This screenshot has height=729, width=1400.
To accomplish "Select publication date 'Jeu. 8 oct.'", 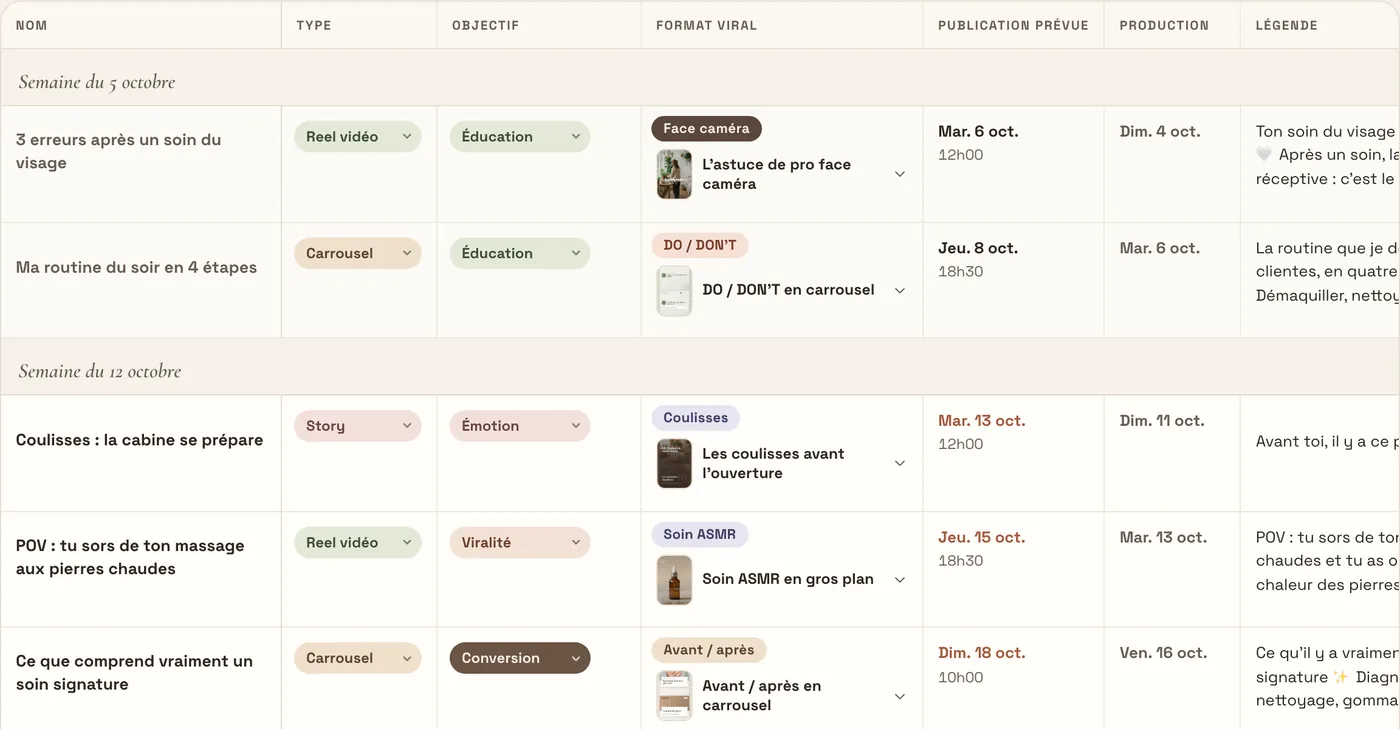I will click(x=978, y=248).
